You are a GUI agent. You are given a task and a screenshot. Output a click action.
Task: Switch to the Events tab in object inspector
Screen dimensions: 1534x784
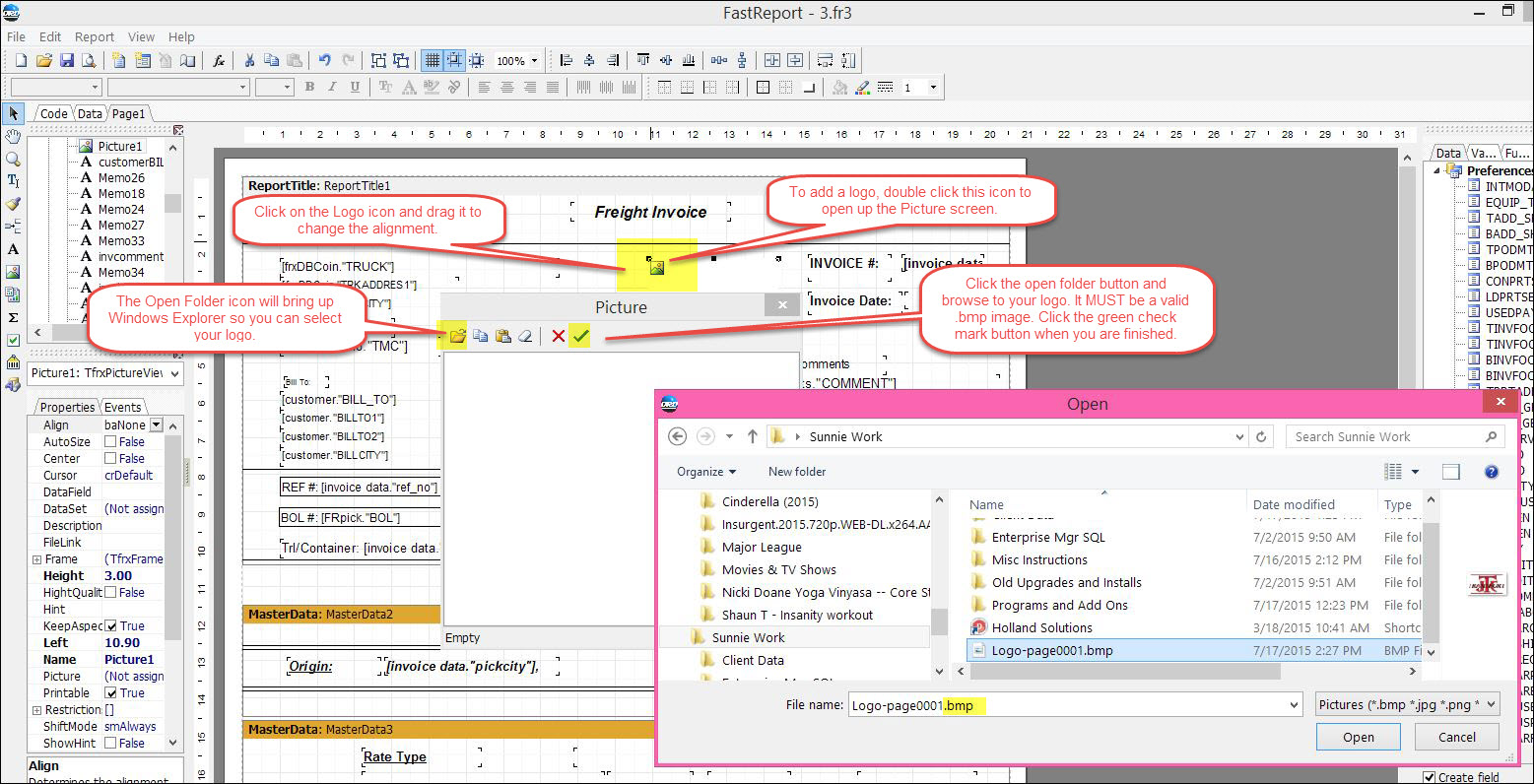[x=122, y=407]
